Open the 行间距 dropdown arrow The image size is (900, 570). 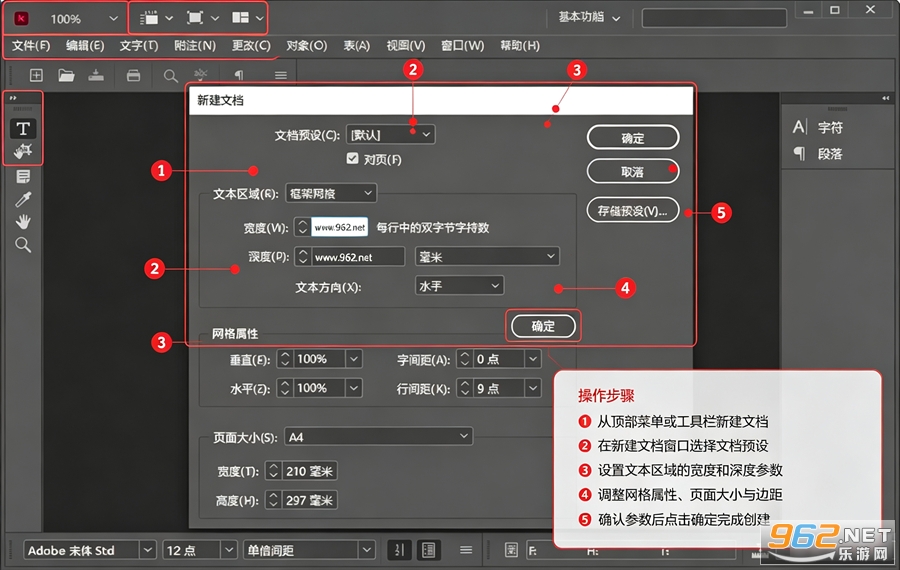coord(533,389)
